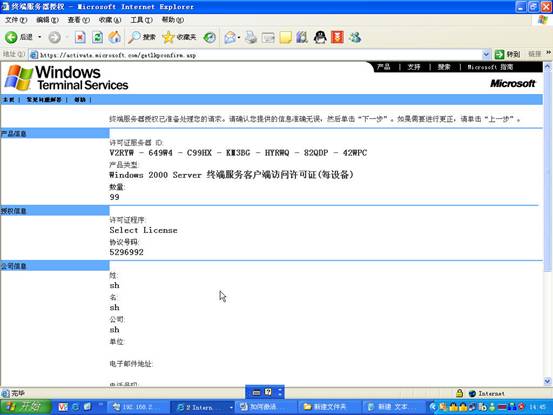
Task: Click the red download manager icon
Action: click(337, 37)
